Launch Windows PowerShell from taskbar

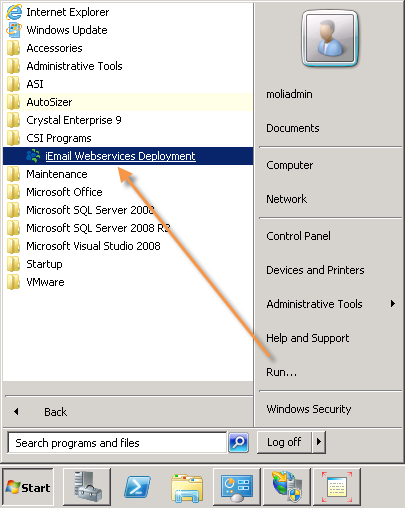click(137, 487)
